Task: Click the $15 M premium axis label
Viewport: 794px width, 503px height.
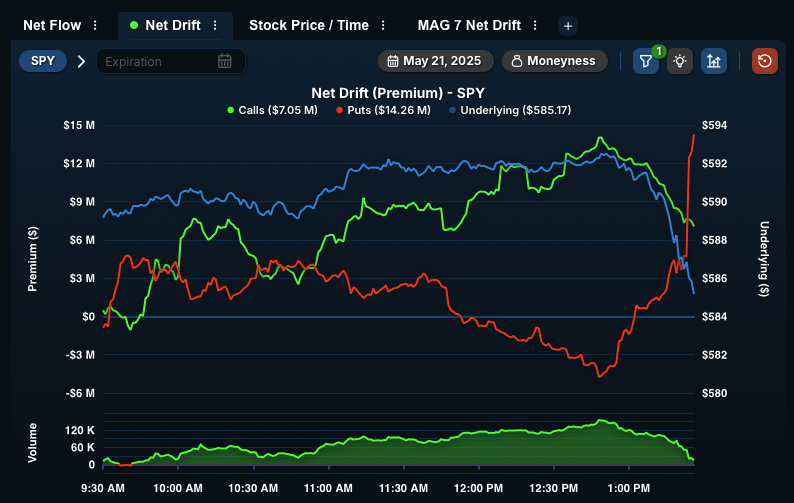Action: click(x=79, y=125)
